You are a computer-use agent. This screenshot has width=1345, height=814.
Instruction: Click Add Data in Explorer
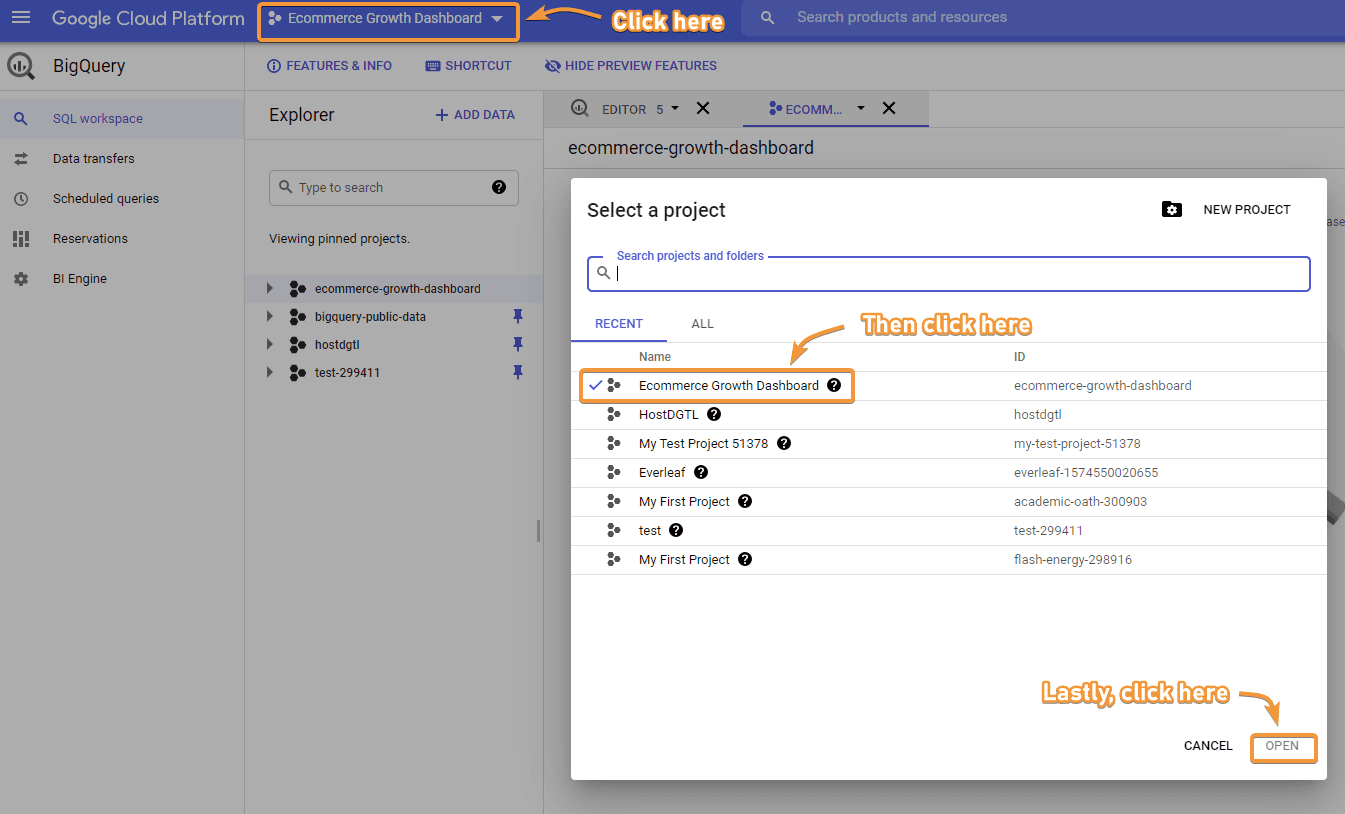click(x=475, y=115)
